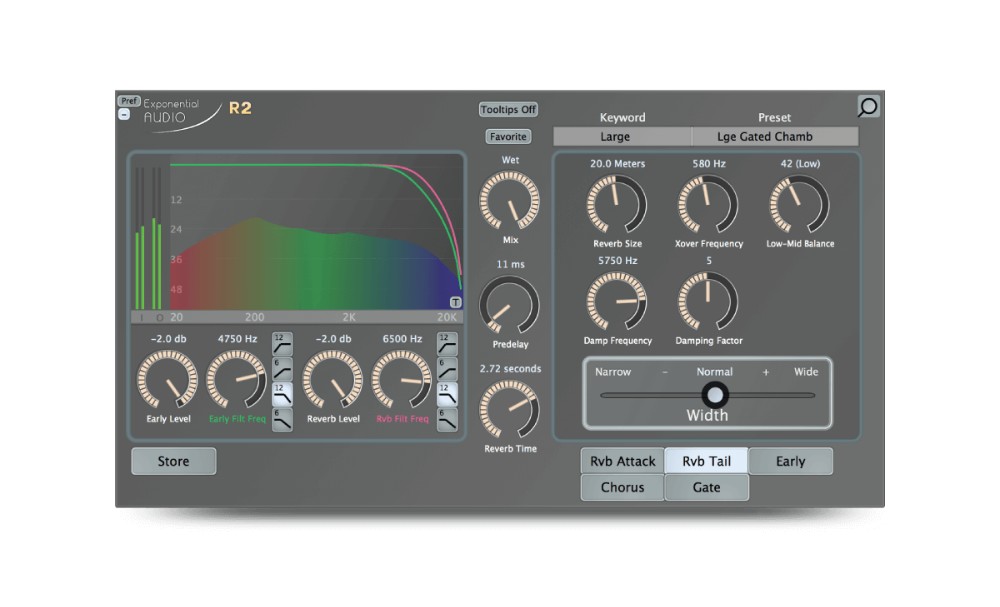Toggle the Tooltips Off button

(508, 110)
